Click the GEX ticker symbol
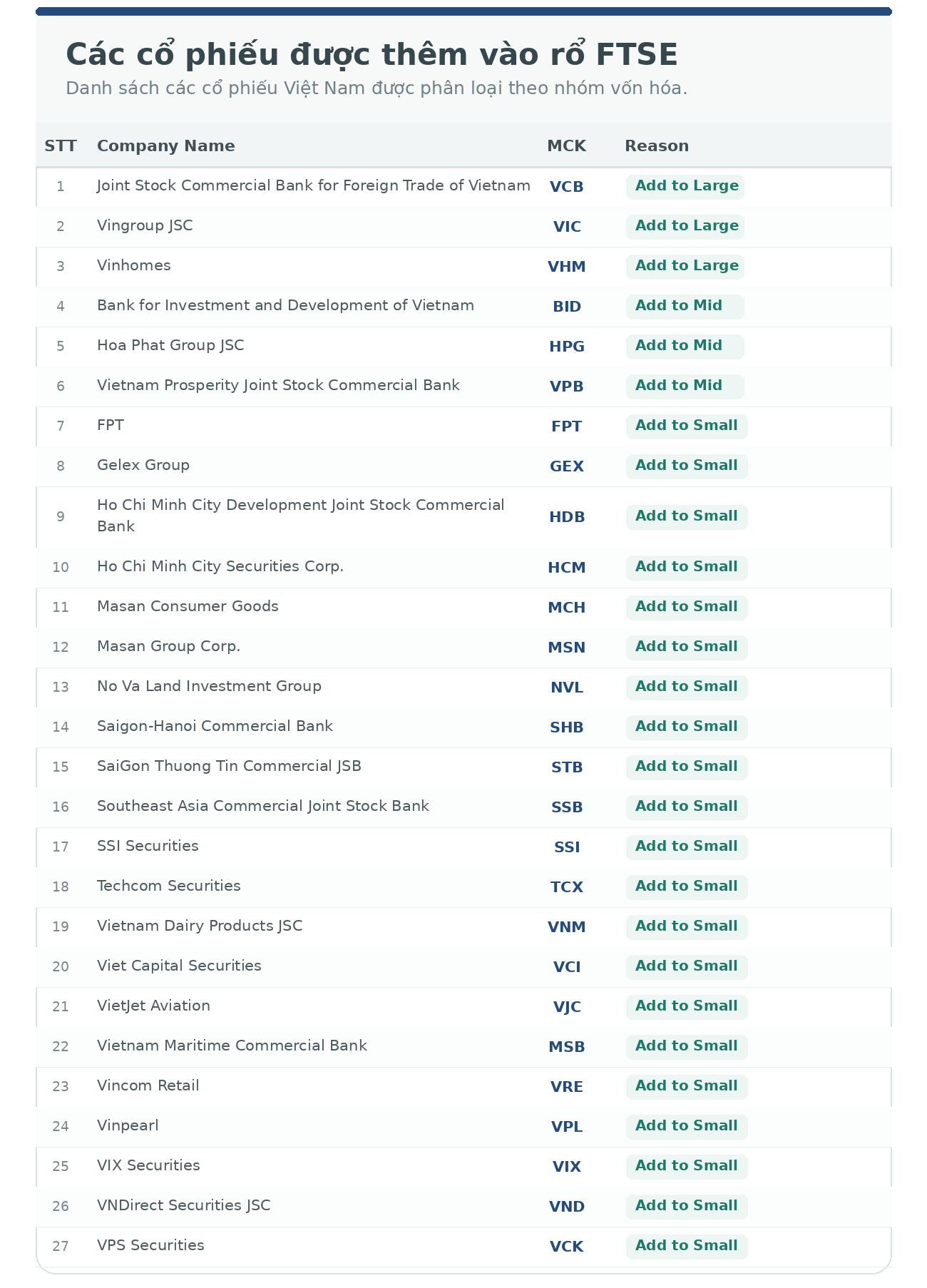 point(567,466)
